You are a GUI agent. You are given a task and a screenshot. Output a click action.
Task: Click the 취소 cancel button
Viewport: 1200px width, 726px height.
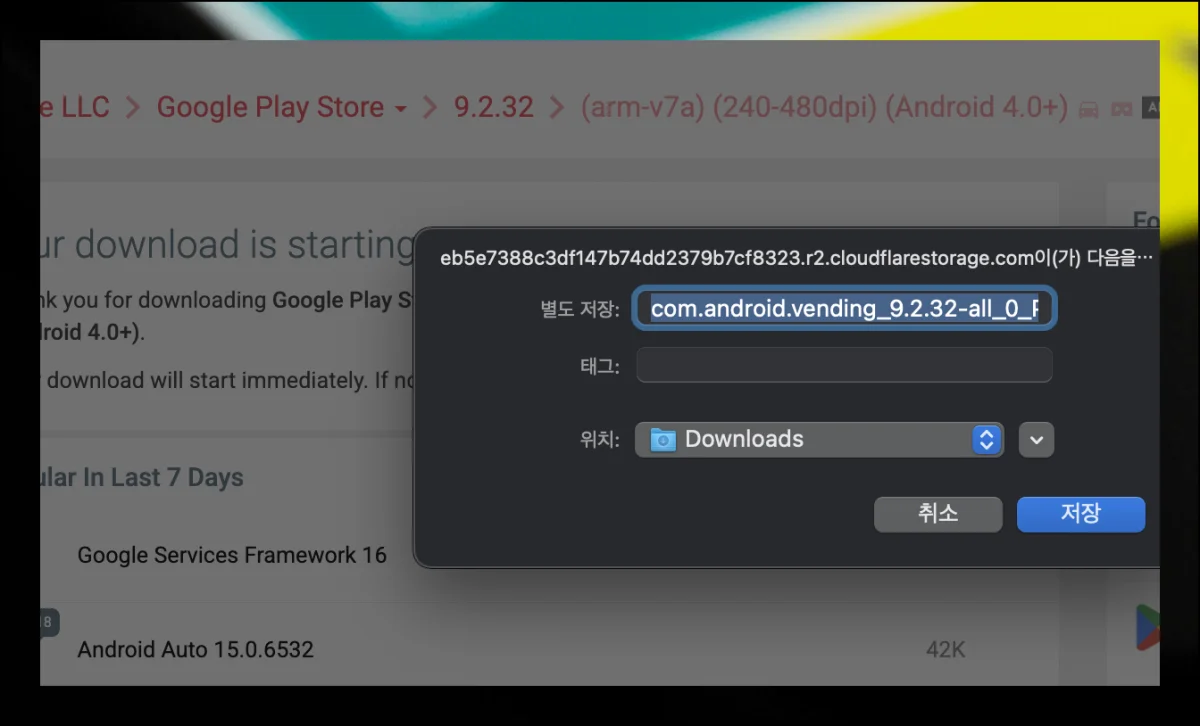pyautogui.click(x=938, y=514)
